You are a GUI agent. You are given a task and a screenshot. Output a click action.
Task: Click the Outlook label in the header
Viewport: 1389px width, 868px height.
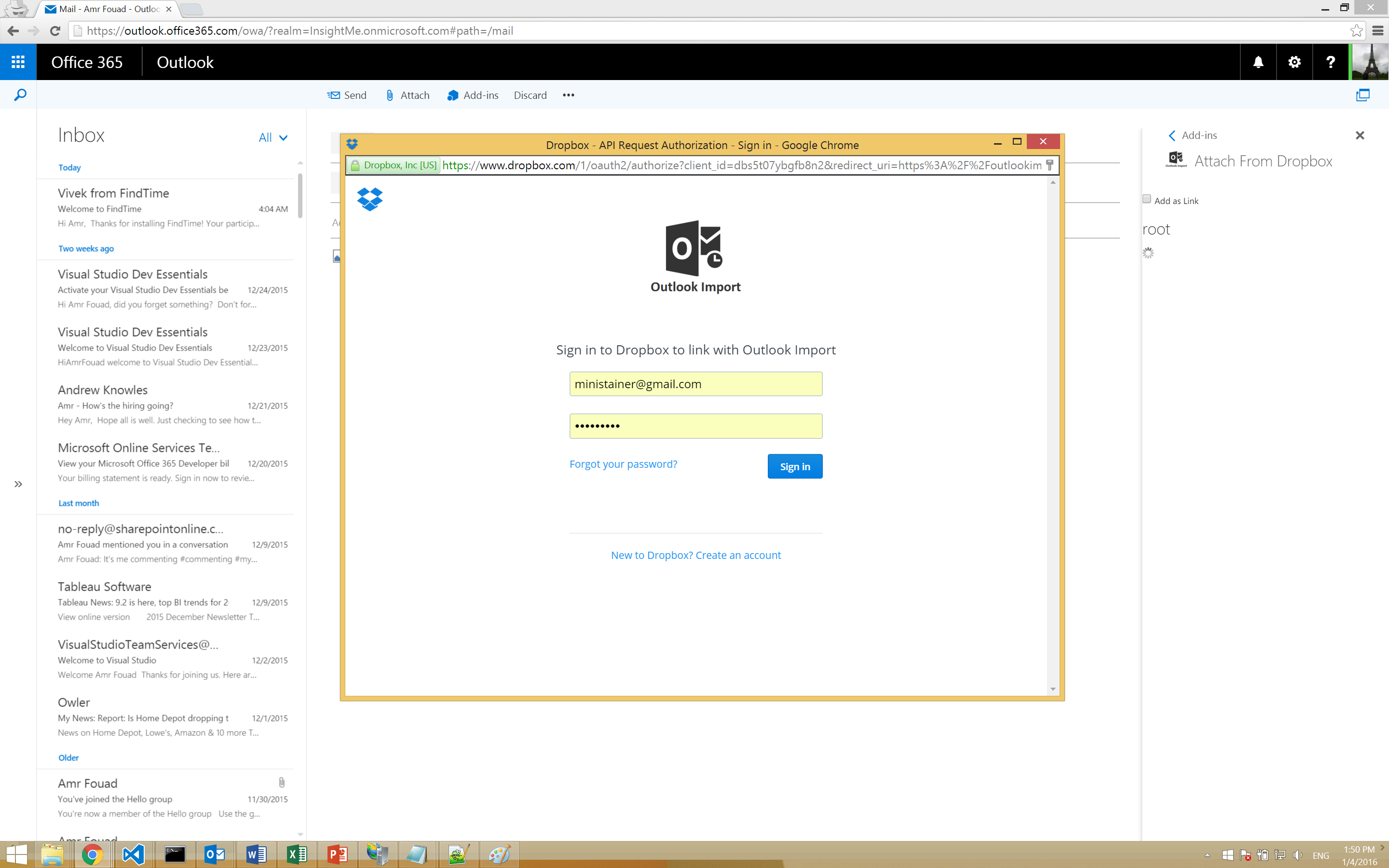point(185,62)
